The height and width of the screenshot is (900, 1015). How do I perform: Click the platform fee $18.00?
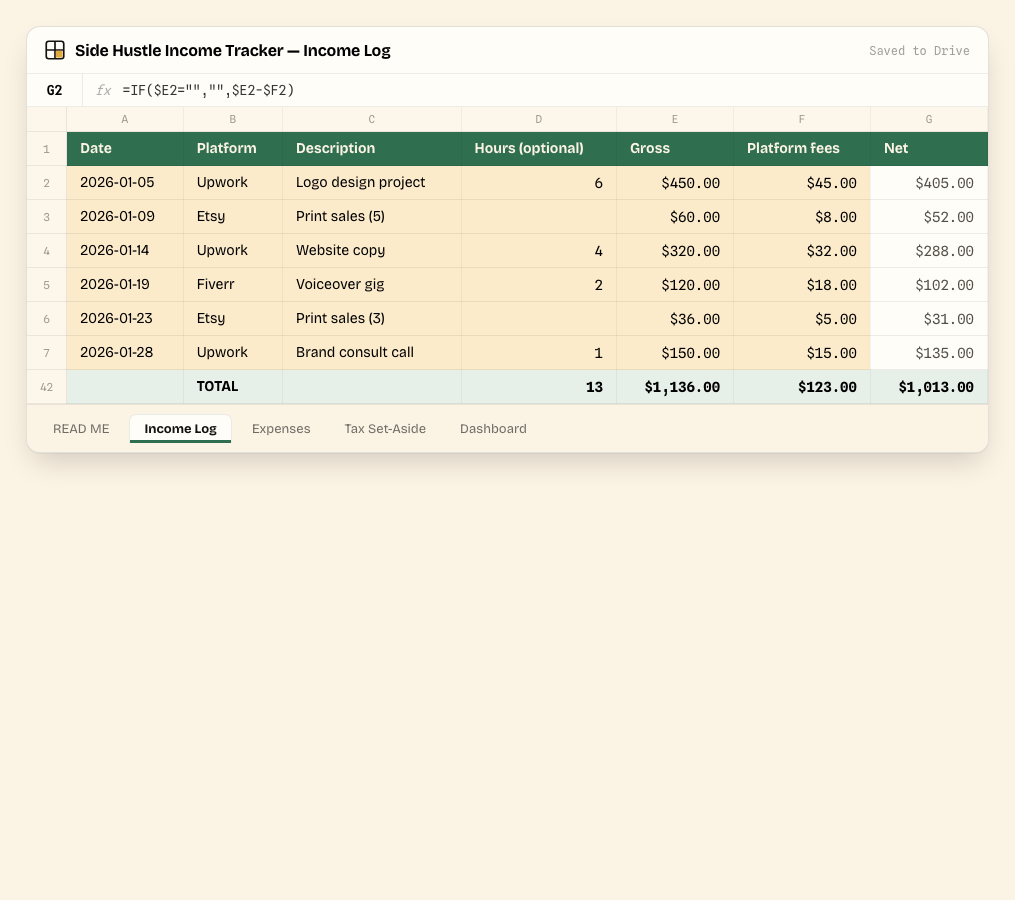pos(802,285)
